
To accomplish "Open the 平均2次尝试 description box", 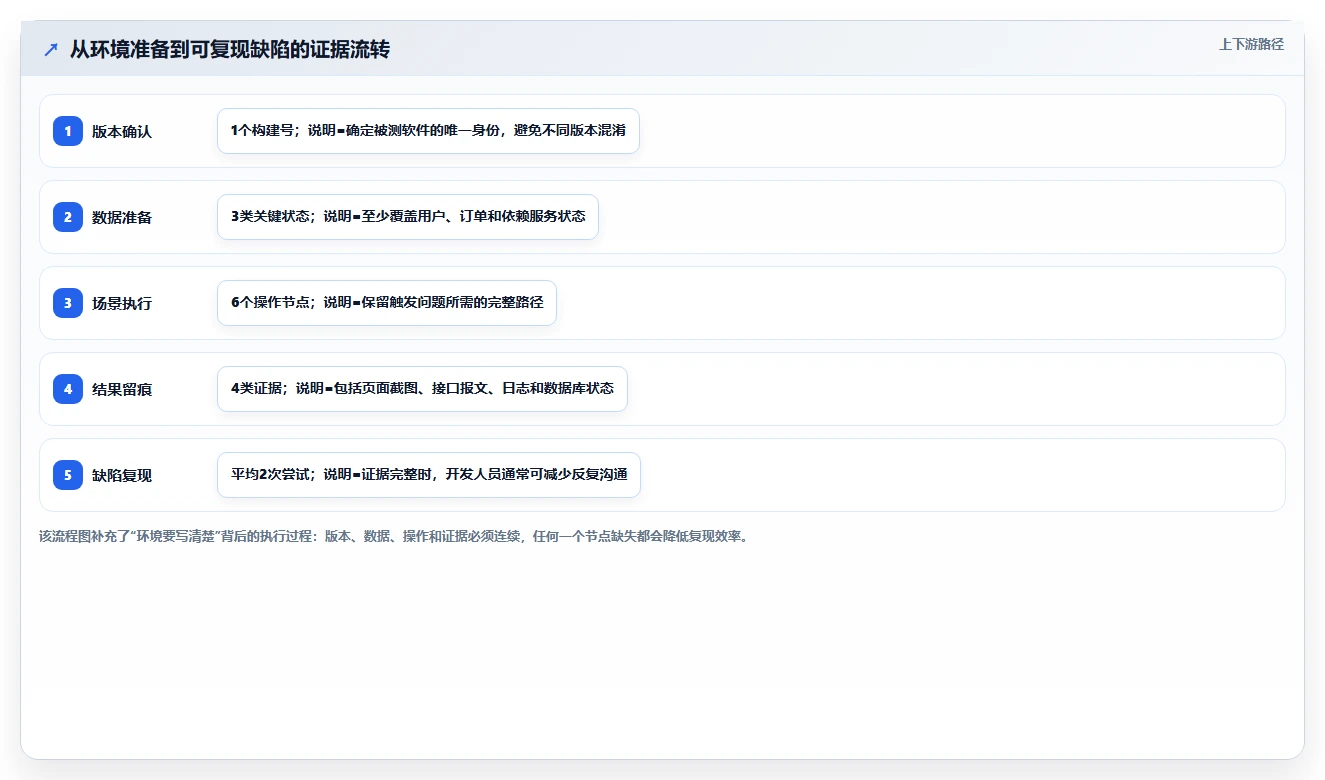I will [429, 475].
